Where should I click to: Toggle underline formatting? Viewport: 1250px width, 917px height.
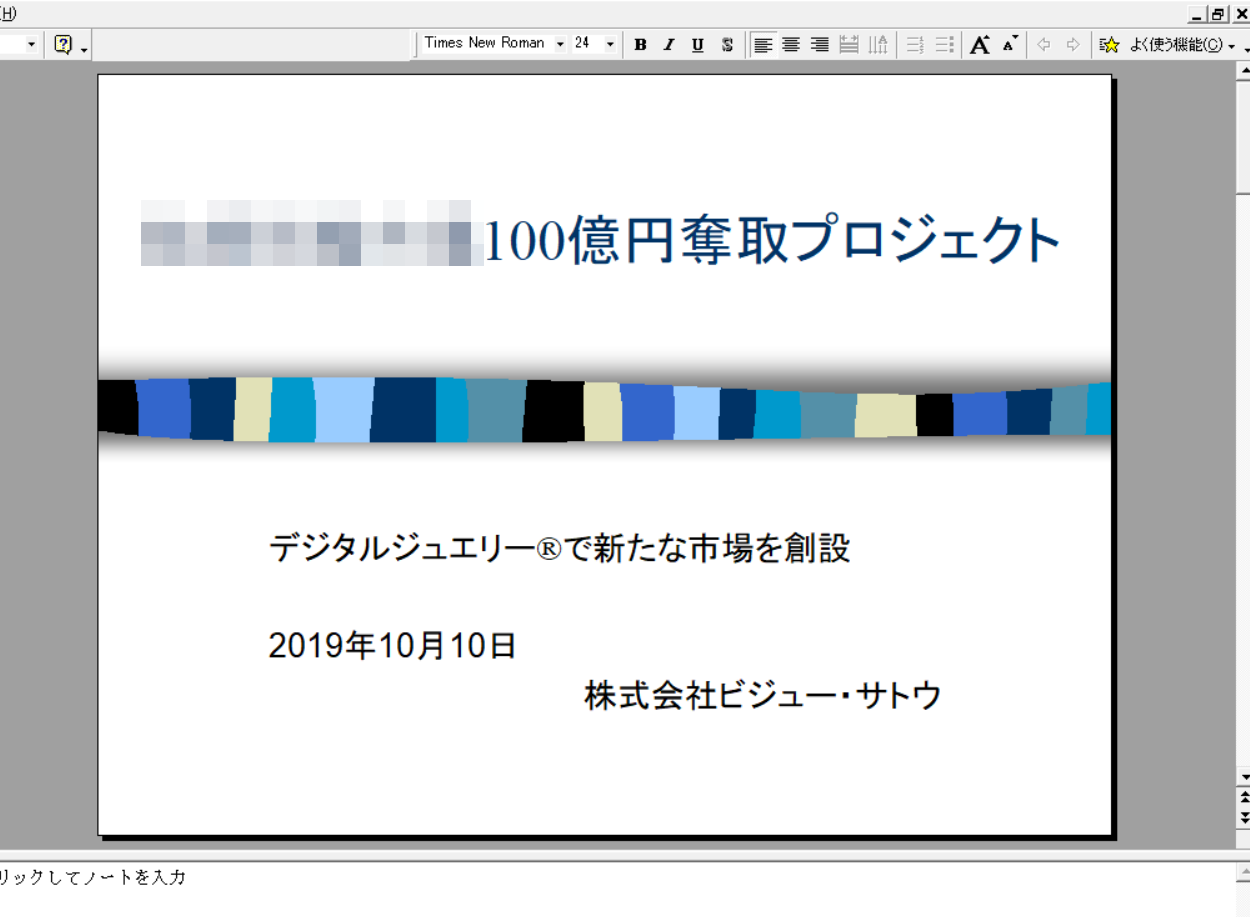tap(698, 45)
